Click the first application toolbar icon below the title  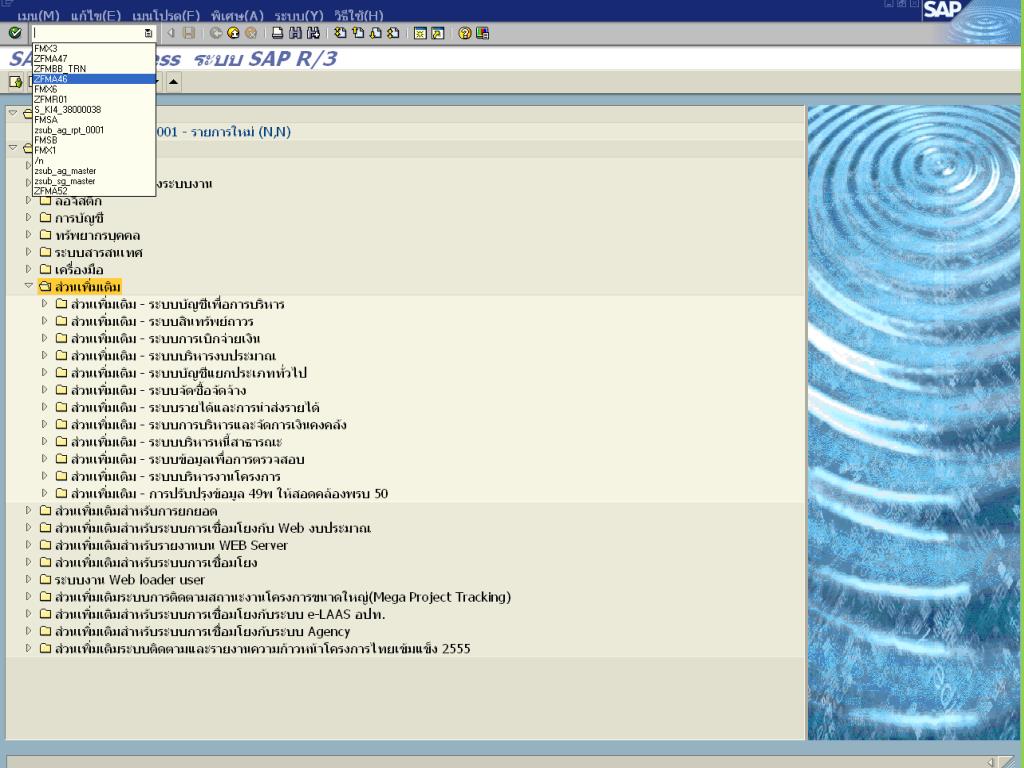click(16, 82)
